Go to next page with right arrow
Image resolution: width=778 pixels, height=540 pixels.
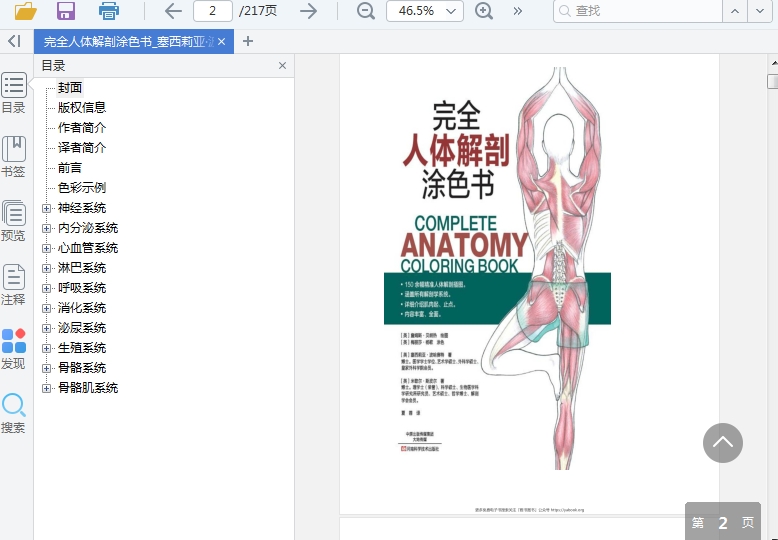[308, 11]
